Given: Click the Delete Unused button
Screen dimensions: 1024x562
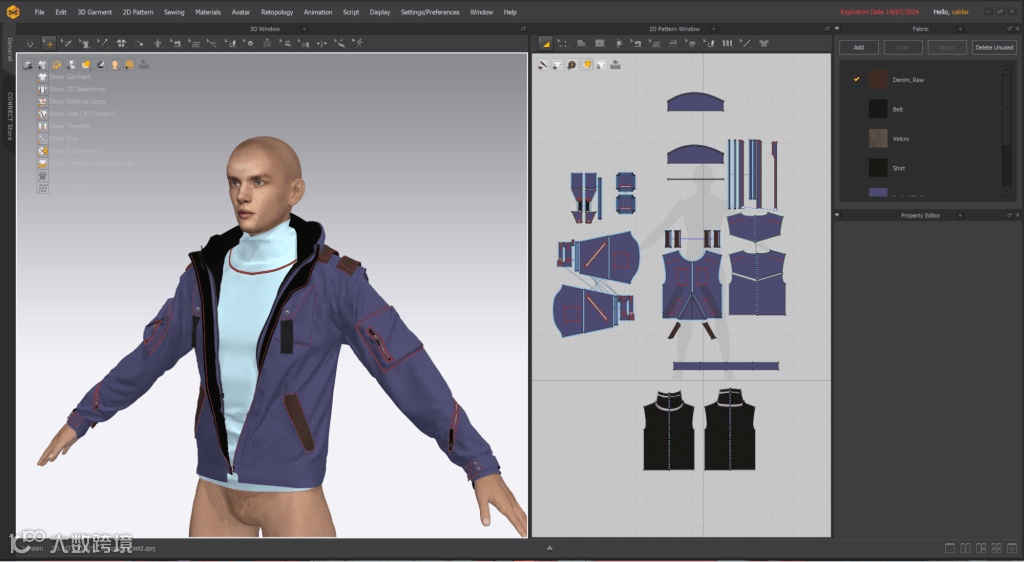Looking at the screenshot, I should pyautogui.click(x=994, y=47).
